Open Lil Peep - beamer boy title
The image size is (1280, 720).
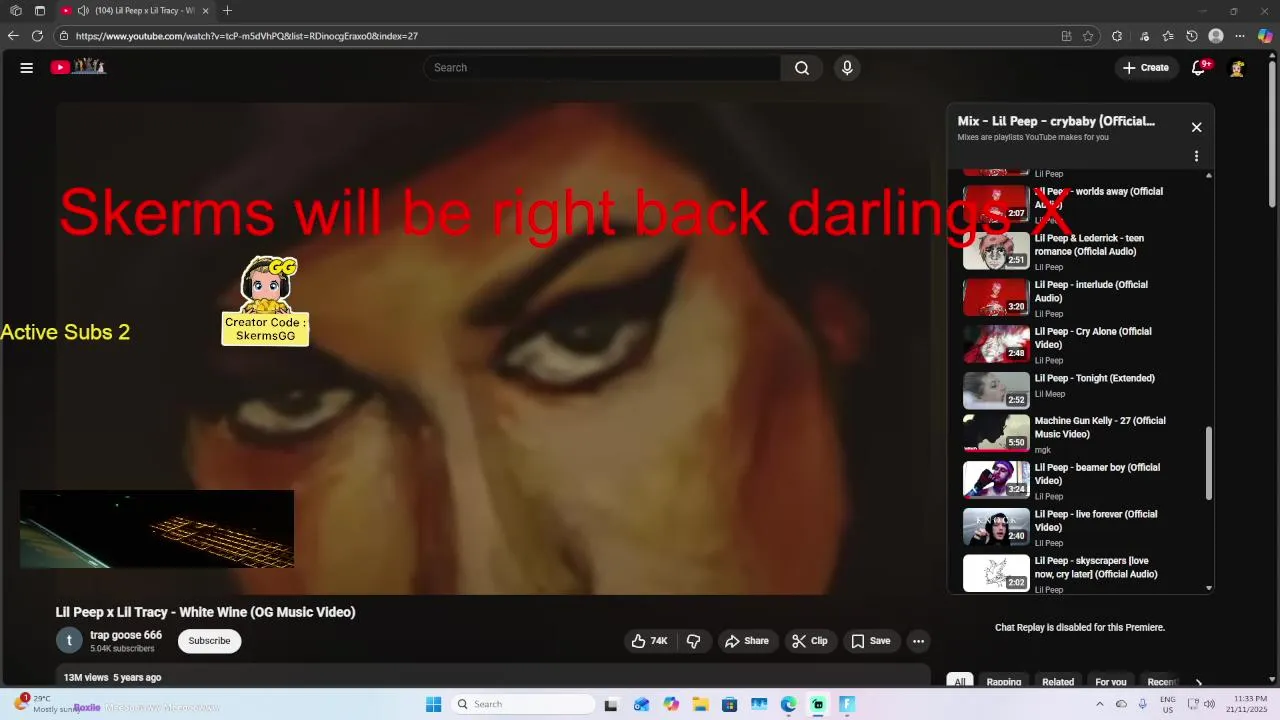(x=1097, y=474)
